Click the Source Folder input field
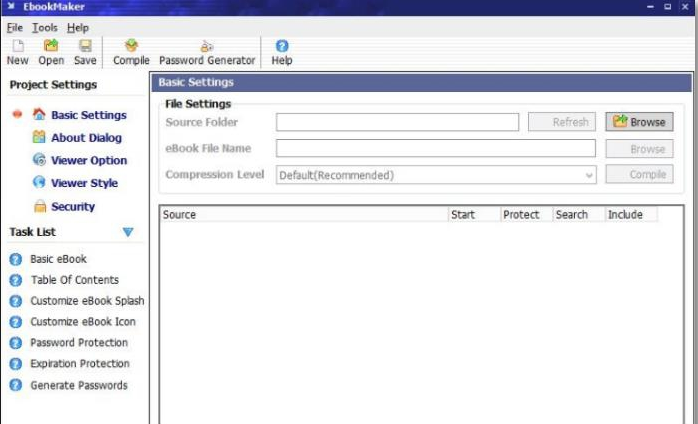This screenshot has width=698, height=424. [398, 122]
